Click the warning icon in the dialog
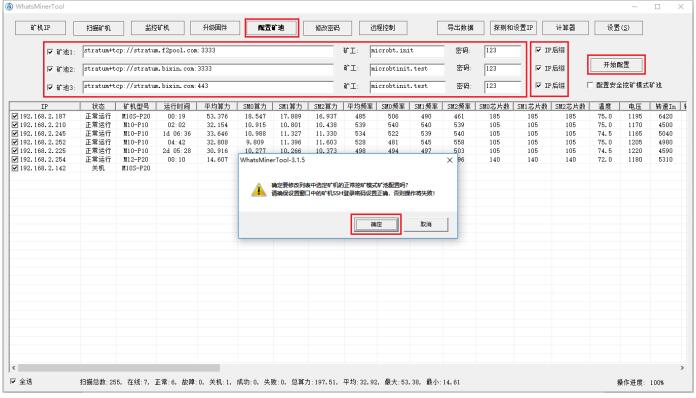This screenshot has height=398, width=696. [258, 190]
